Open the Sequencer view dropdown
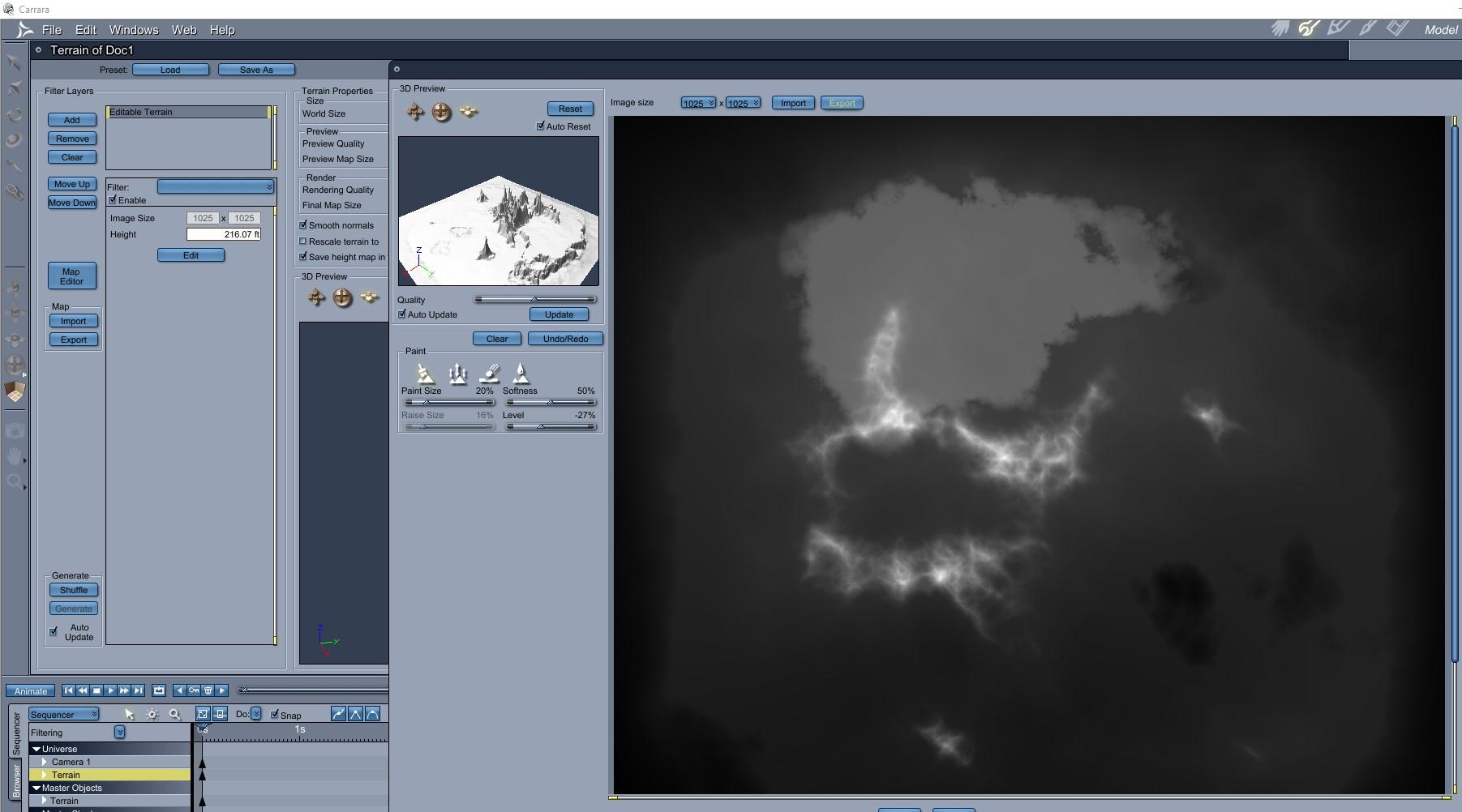 tap(64, 714)
